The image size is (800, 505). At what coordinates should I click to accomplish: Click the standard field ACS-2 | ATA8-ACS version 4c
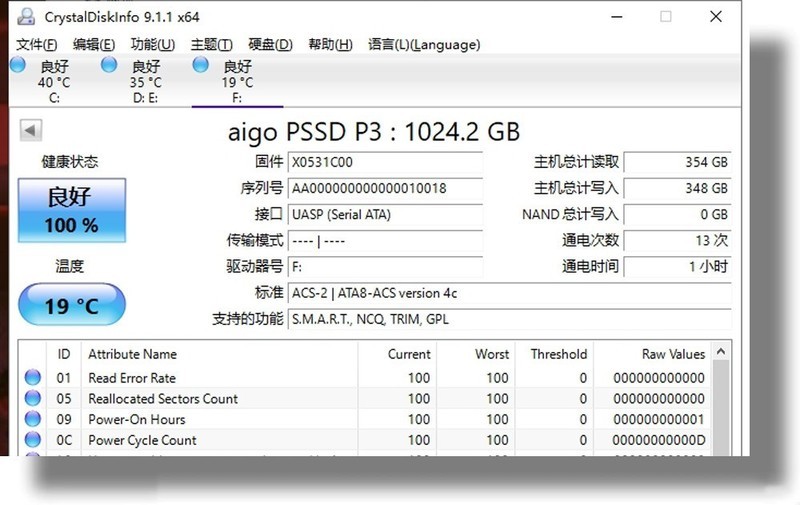coord(510,293)
